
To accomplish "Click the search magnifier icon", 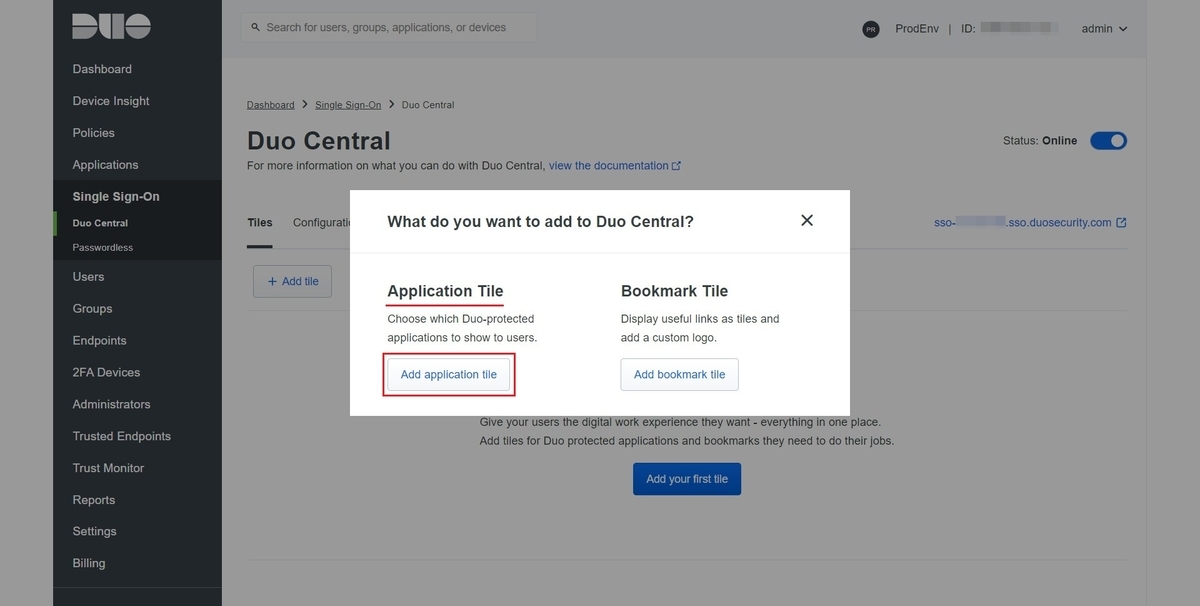I will [x=255, y=28].
